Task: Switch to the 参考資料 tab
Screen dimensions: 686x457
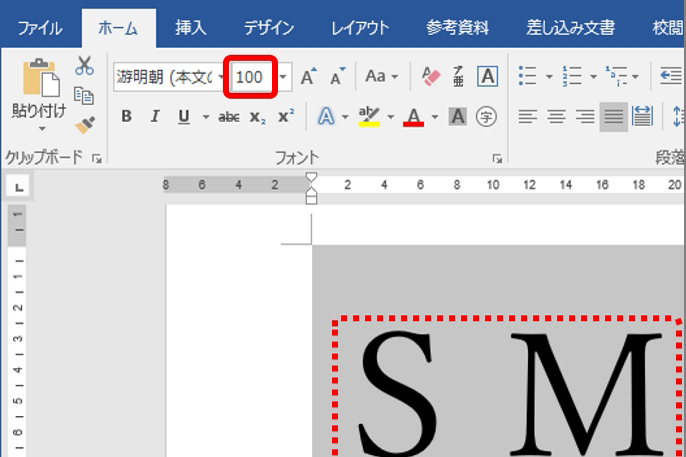Action: coord(457,28)
